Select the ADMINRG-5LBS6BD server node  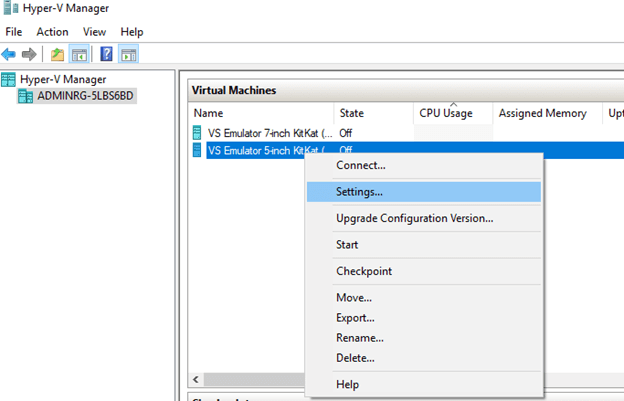(x=77, y=96)
